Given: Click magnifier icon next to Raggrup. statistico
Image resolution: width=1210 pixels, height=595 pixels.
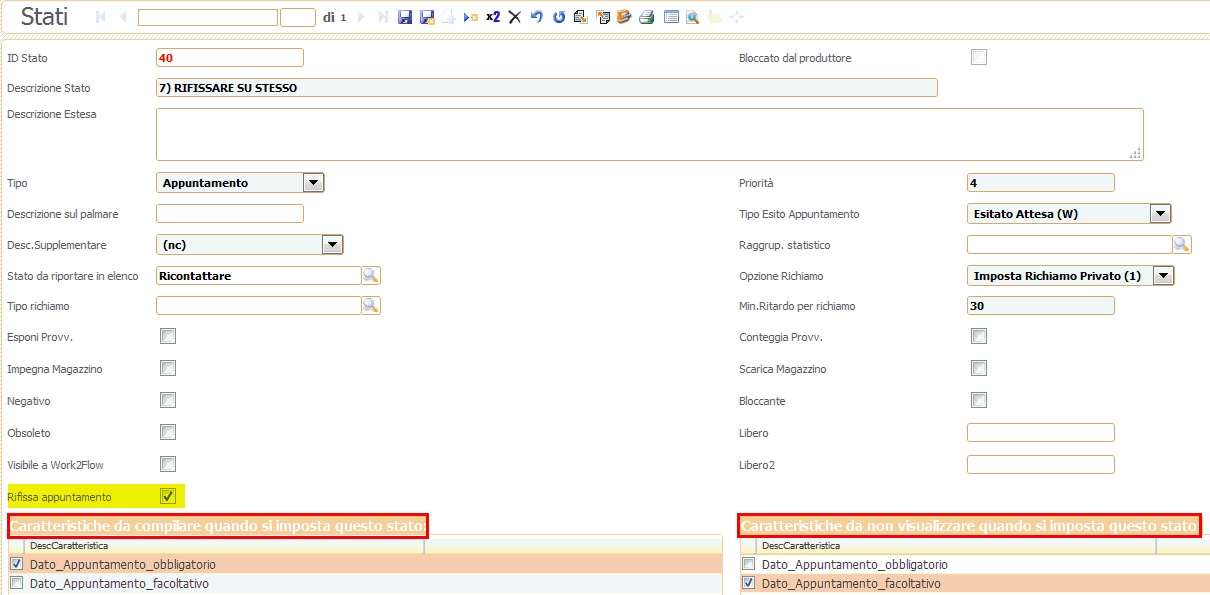Looking at the screenshot, I should [1182, 244].
